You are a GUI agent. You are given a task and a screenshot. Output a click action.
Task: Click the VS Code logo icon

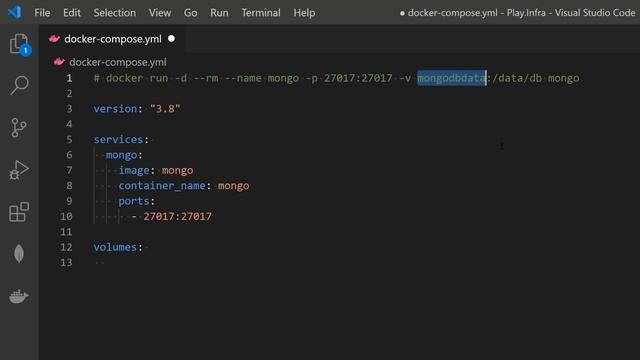point(14,12)
